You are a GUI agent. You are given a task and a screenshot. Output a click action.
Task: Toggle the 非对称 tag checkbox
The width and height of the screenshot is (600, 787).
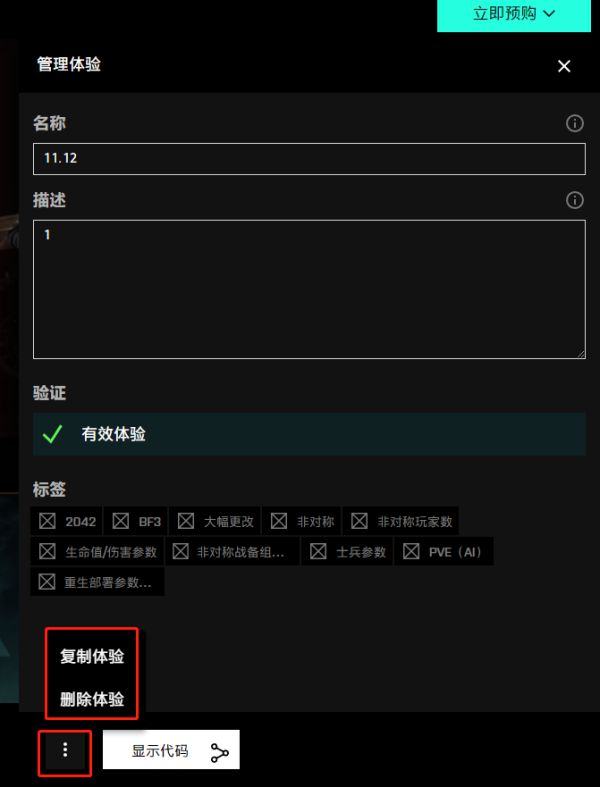[279, 521]
